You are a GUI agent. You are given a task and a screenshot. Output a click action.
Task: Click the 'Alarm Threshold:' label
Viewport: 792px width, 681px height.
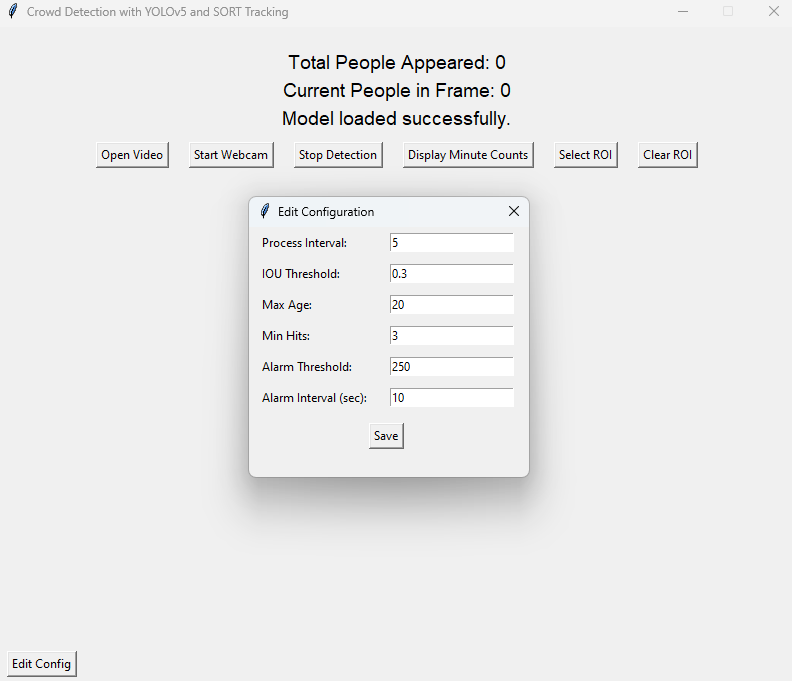click(307, 367)
